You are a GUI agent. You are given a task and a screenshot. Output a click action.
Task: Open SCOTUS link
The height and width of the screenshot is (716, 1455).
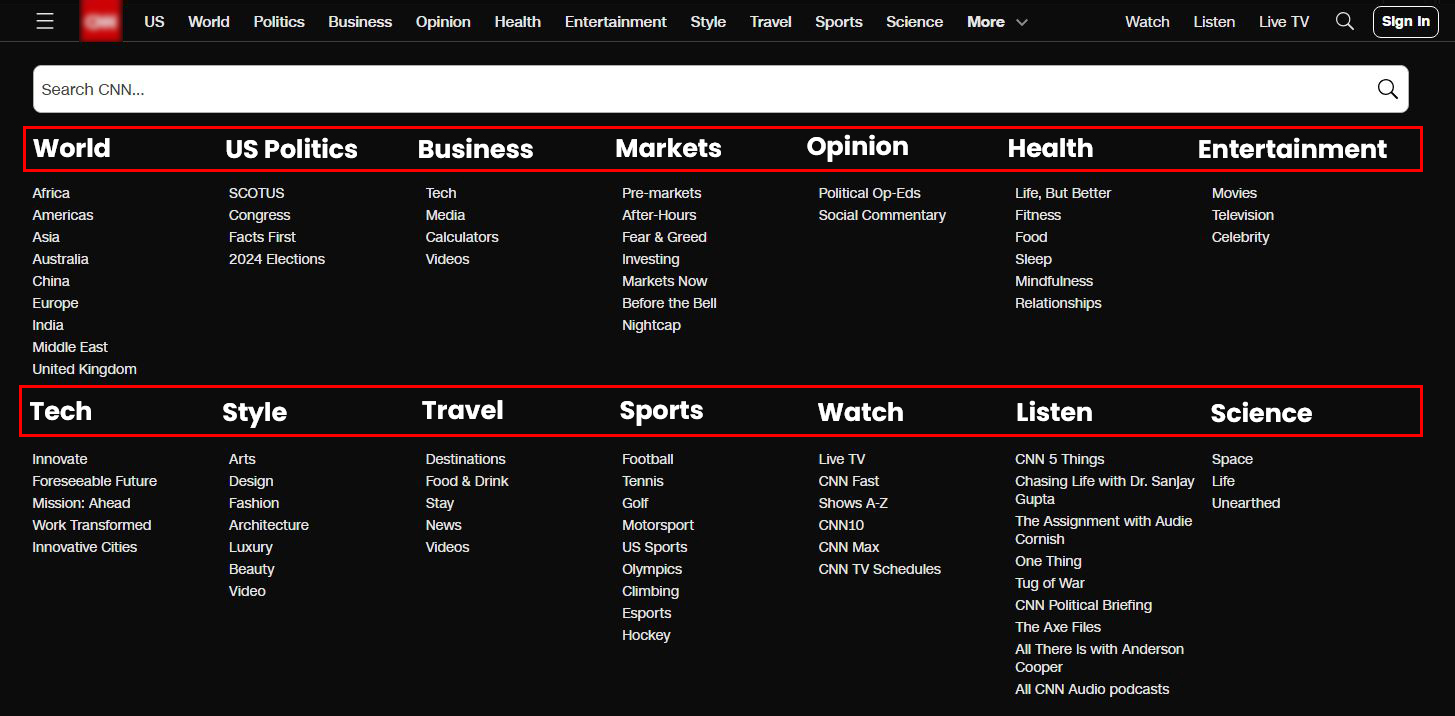point(257,193)
